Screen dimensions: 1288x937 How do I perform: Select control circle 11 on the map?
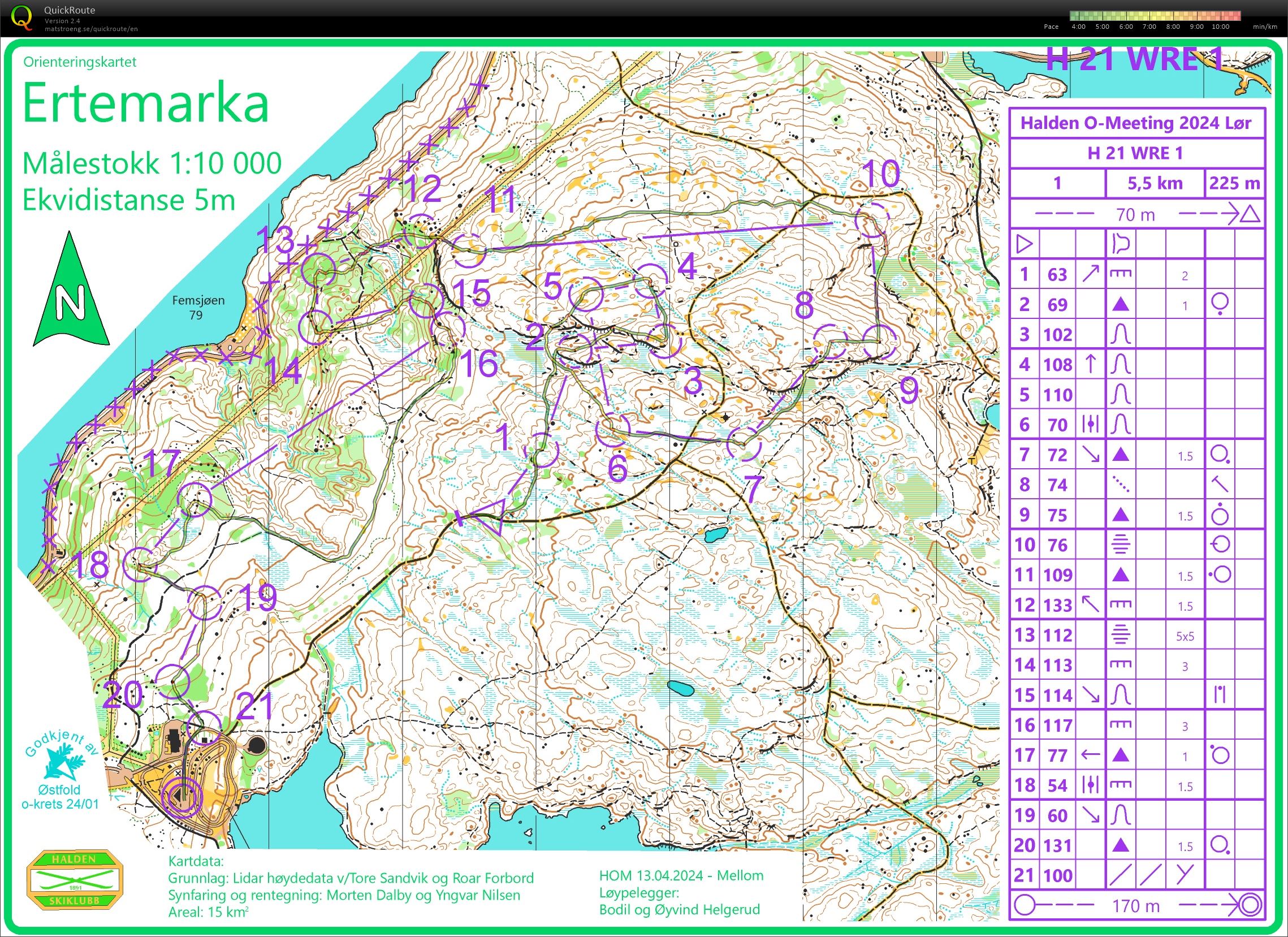[x=469, y=251]
